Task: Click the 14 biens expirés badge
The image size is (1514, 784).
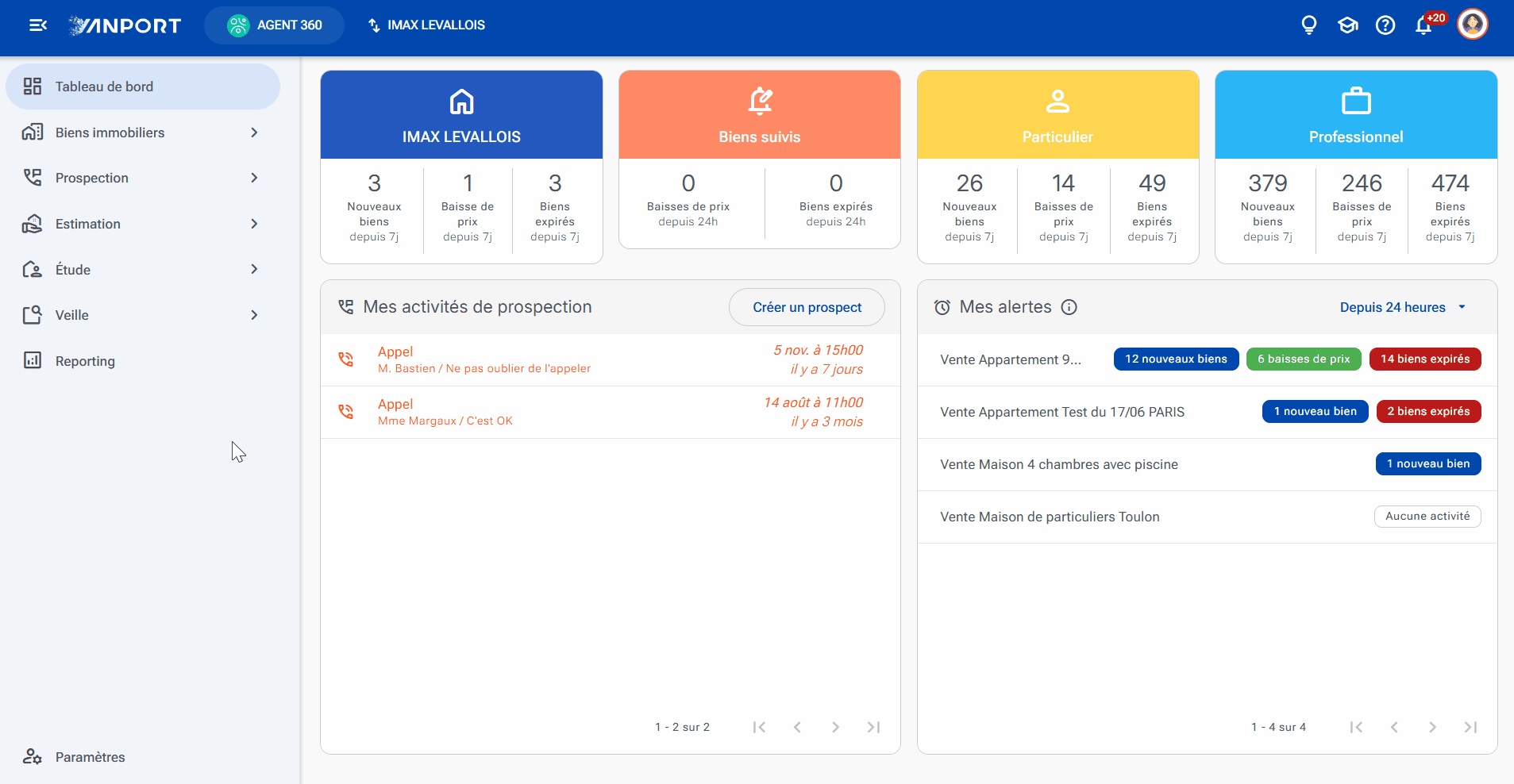Action: (1425, 359)
